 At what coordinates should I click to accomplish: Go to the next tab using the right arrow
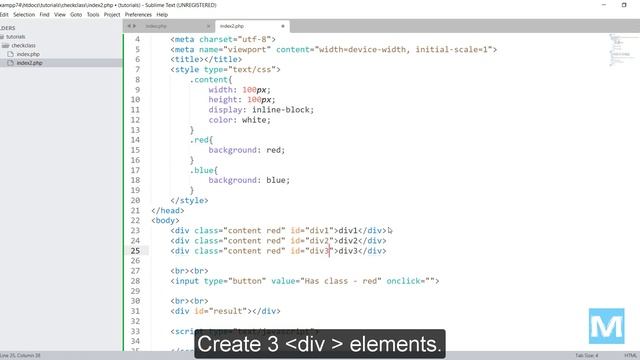point(134,26)
